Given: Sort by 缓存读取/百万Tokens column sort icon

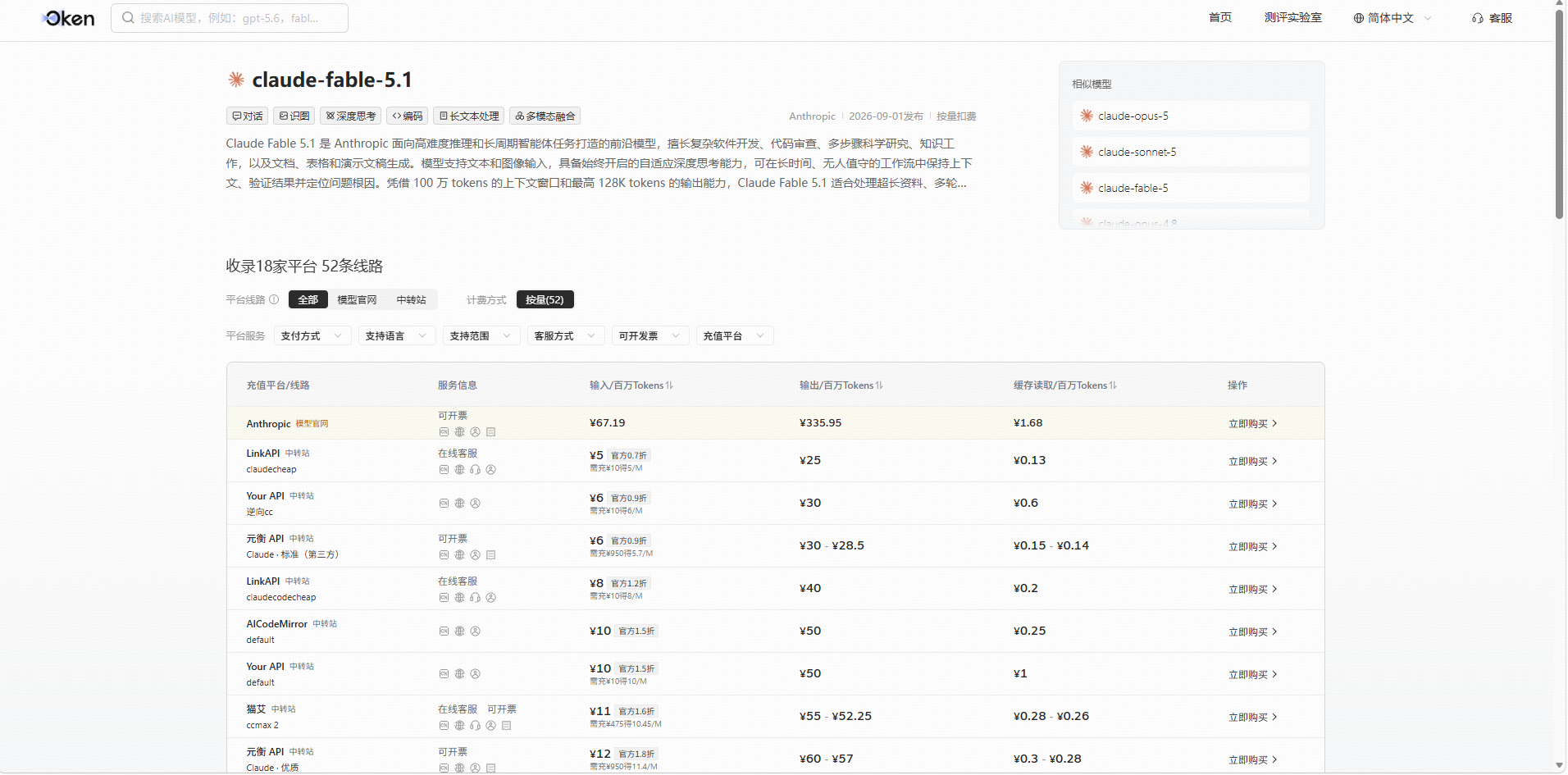Looking at the screenshot, I should [x=1113, y=385].
